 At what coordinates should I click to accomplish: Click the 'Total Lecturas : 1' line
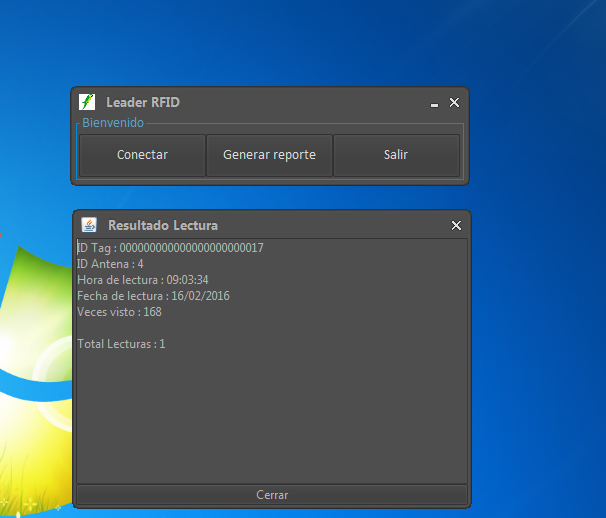(x=121, y=344)
